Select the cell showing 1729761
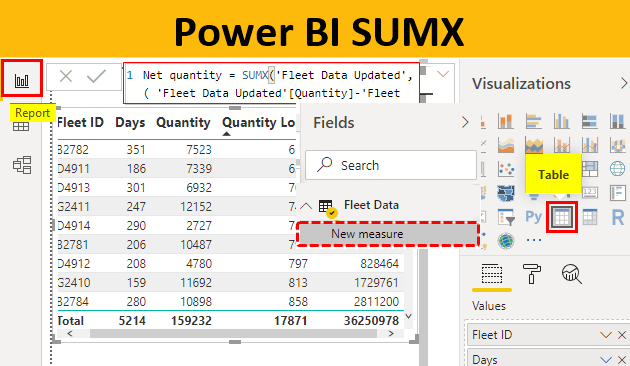630x366 pixels. [x=376, y=282]
